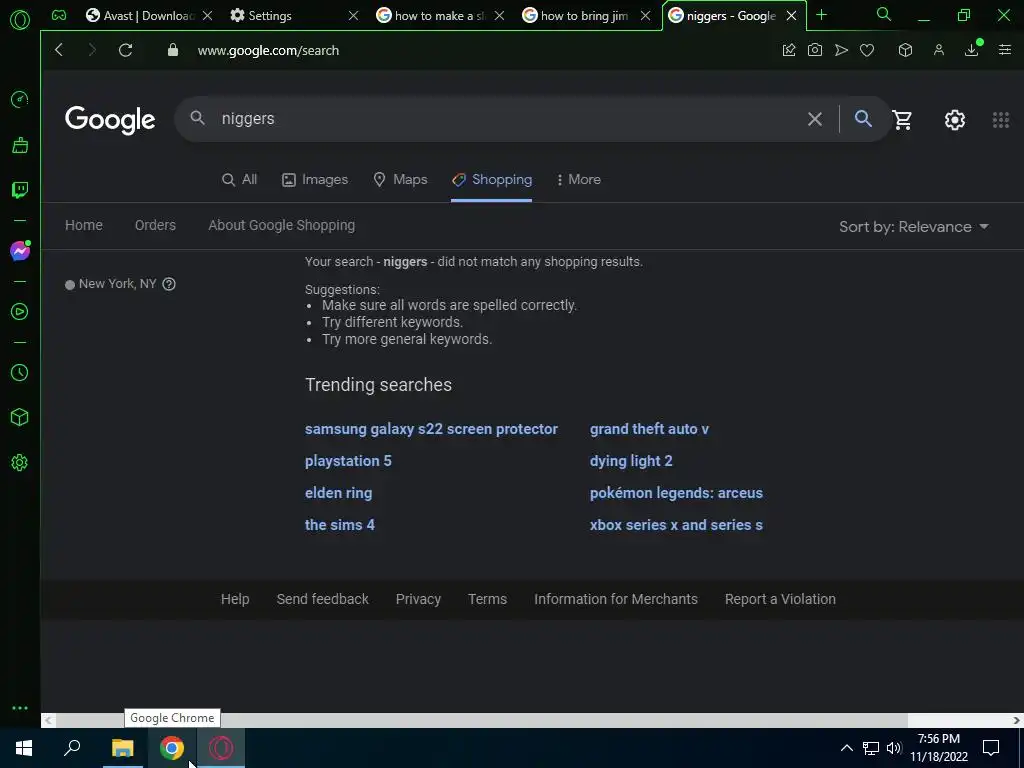Screen dimensions: 1024x768
Task: Open GX Cleaner in the sidebar
Action: (20, 145)
